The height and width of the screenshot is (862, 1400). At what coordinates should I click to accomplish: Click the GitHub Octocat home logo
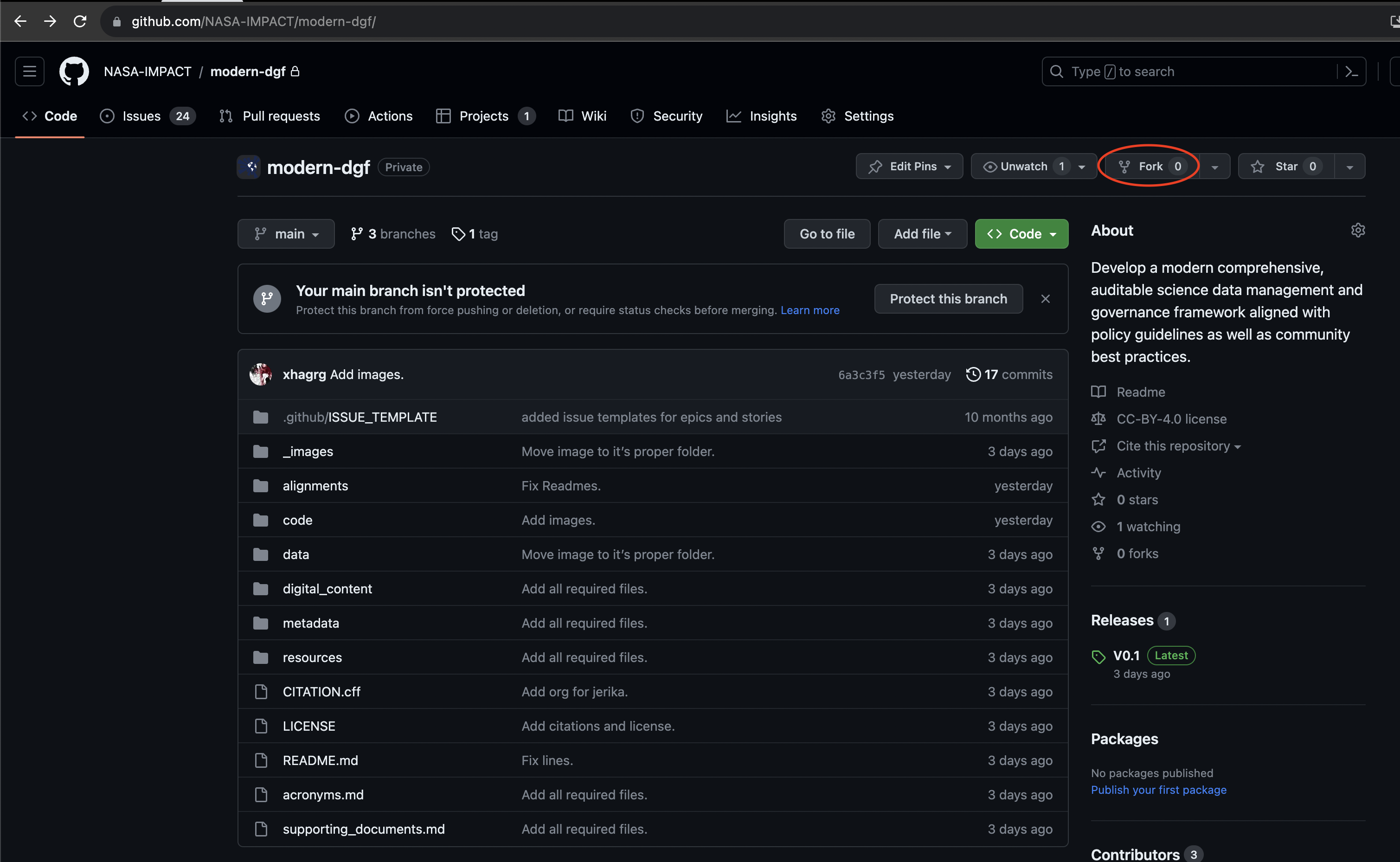(x=74, y=71)
